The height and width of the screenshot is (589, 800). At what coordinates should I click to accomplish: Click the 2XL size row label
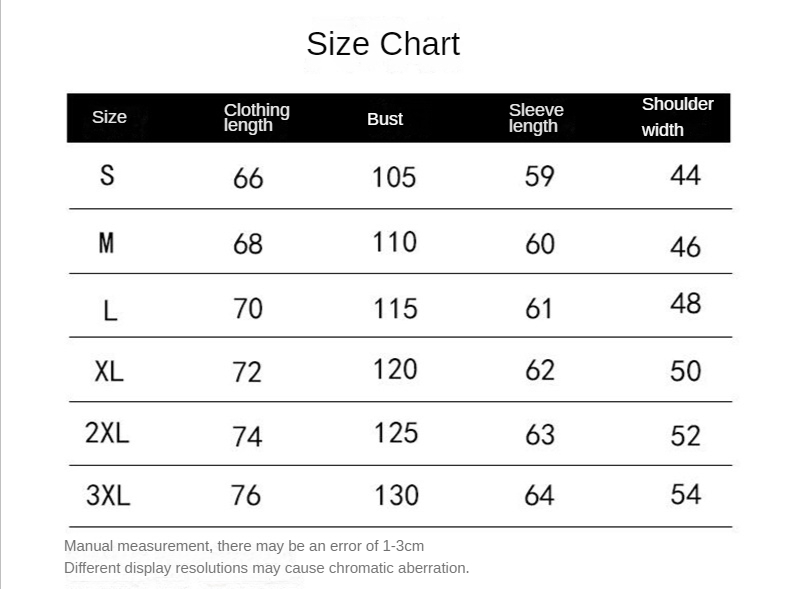[107, 433]
